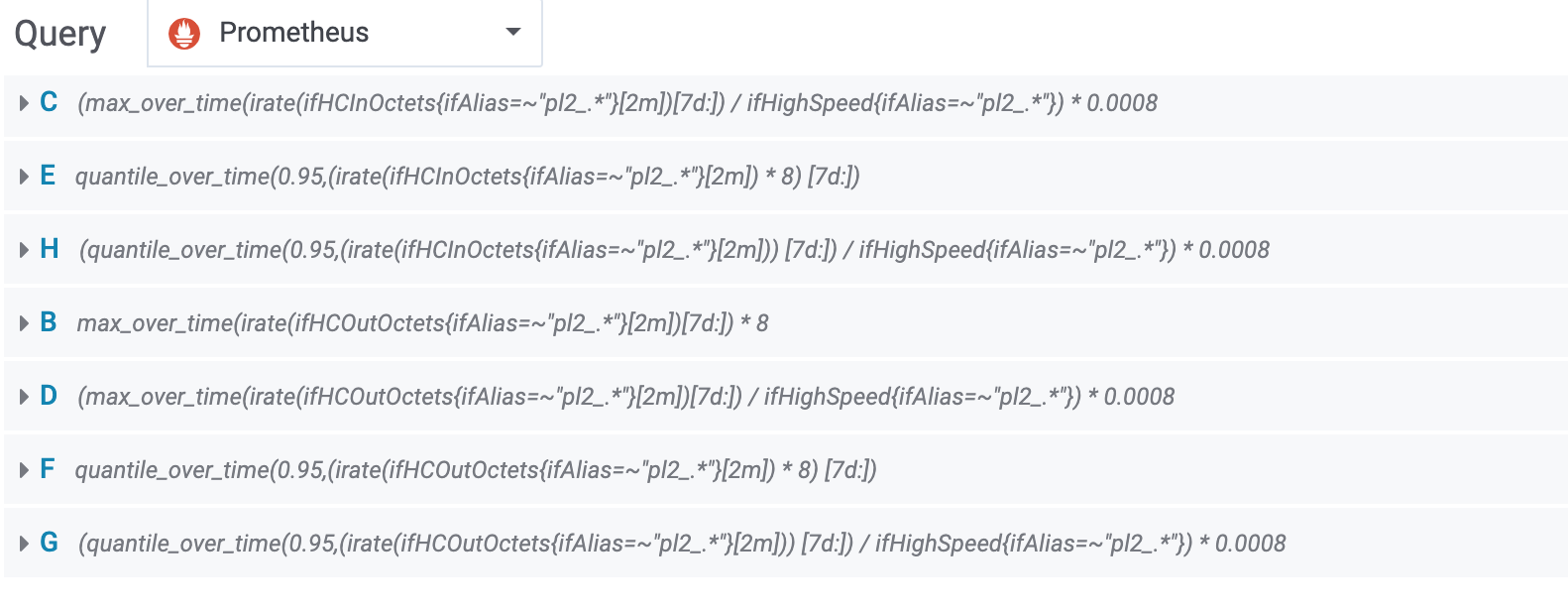Click the Query tab heading
The height and width of the screenshot is (613, 1568).
pyautogui.click(x=59, y=35)
